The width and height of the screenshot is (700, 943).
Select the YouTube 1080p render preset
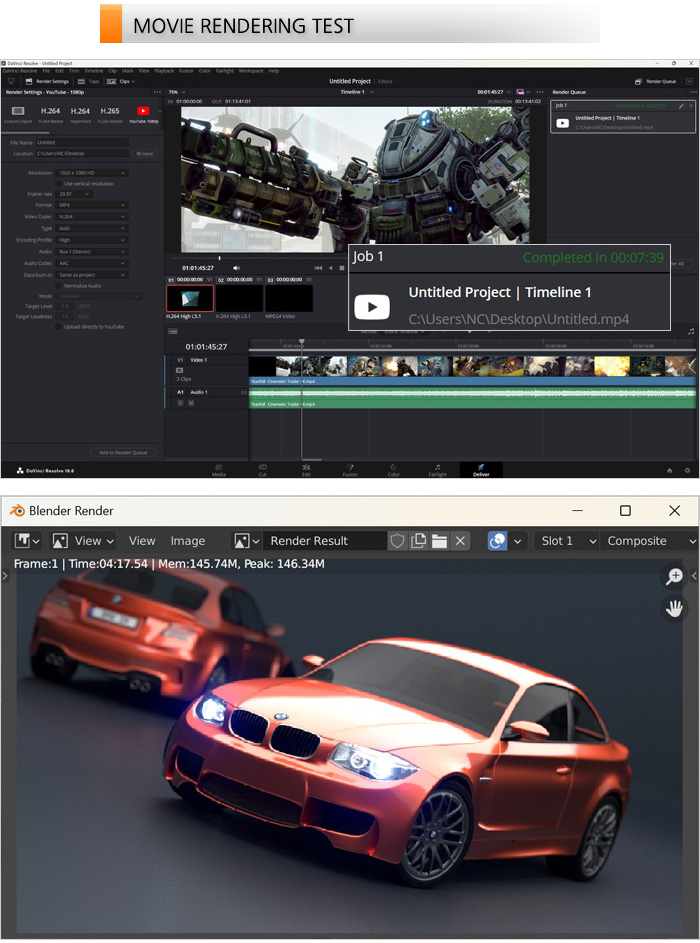(x=143, y=111)
